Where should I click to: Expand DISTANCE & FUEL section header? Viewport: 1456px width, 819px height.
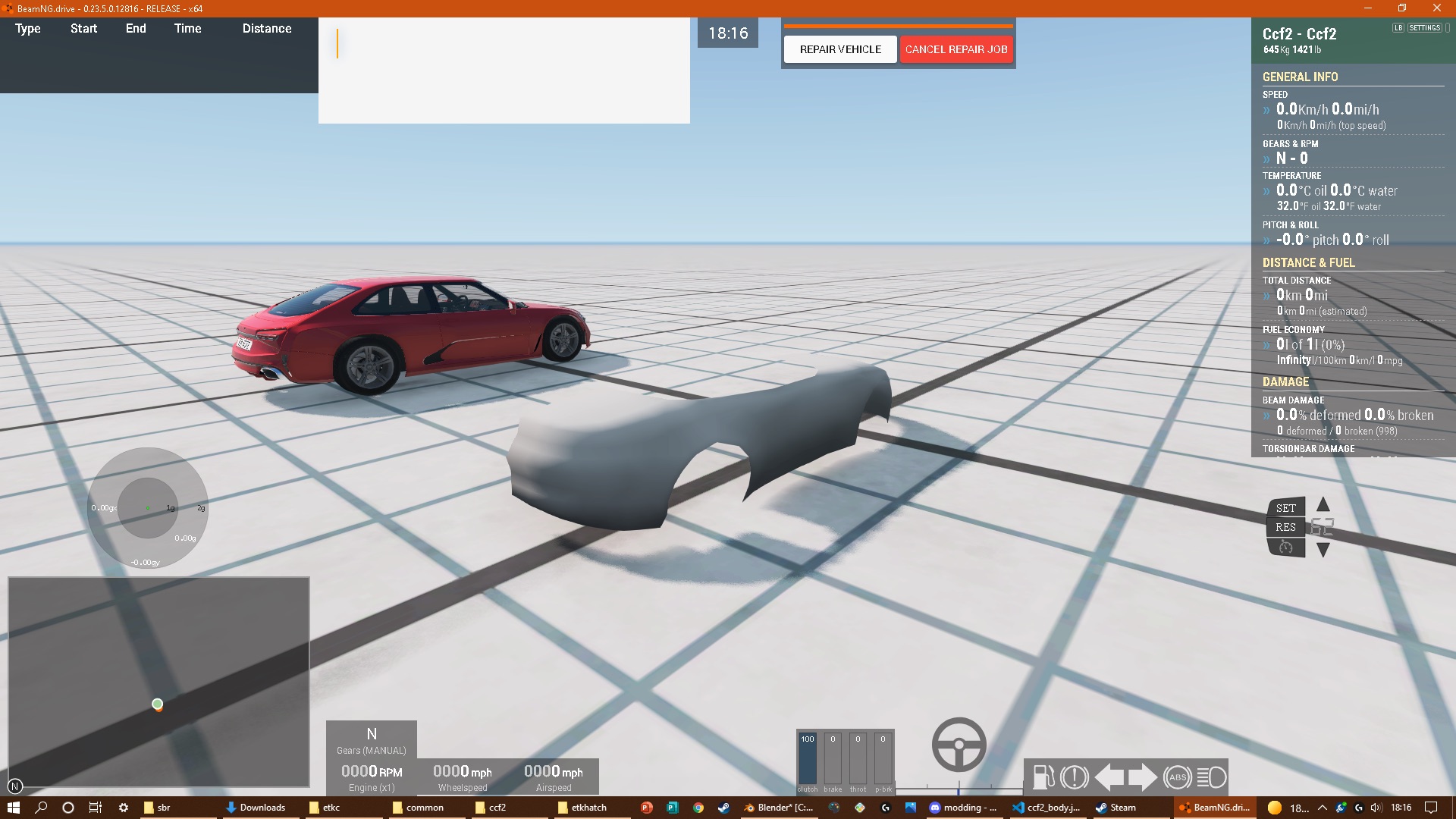click(x=1309, y=262)
